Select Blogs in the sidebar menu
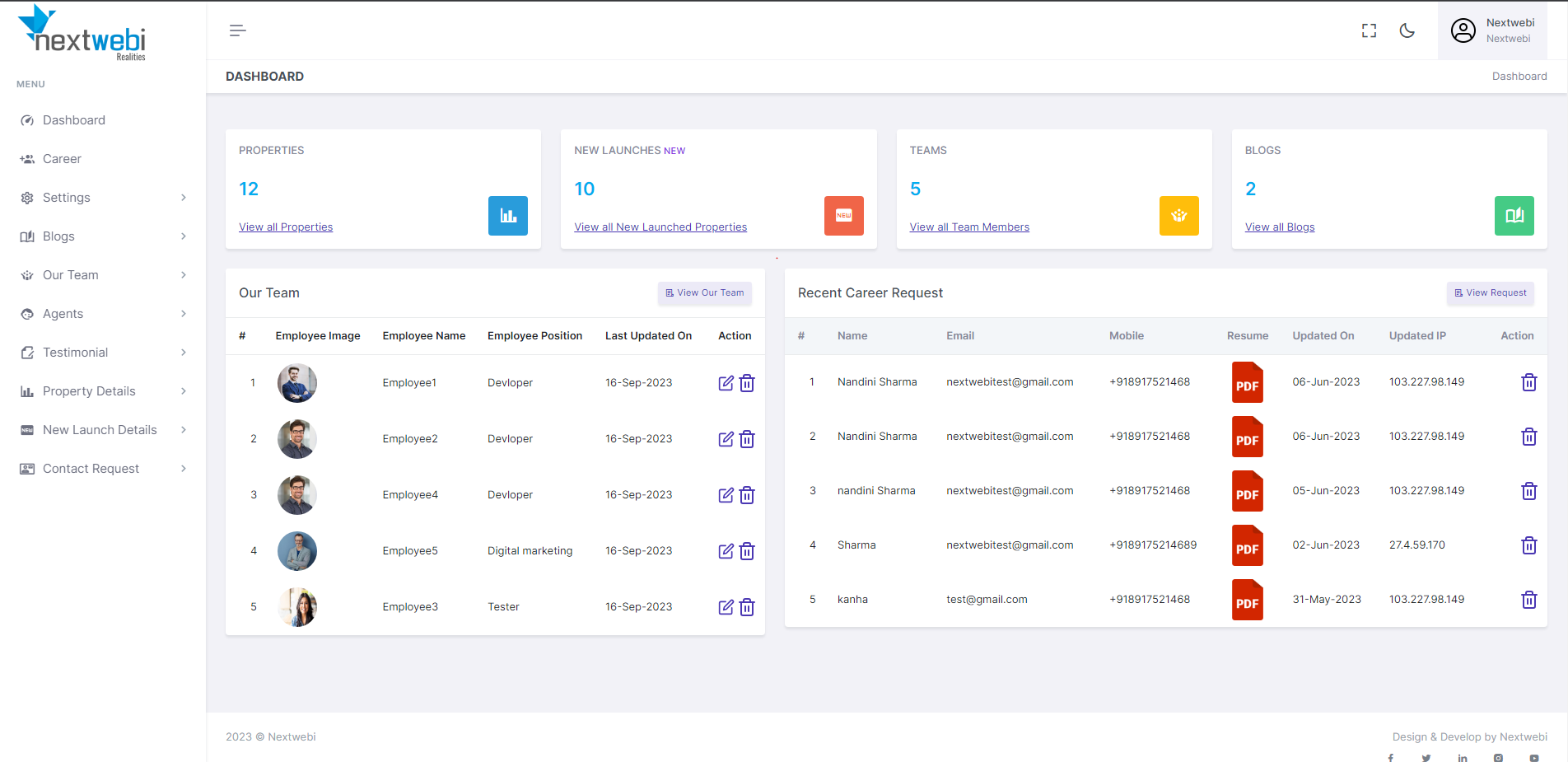This screenshot has height=762, width=1568. (58, 236)
